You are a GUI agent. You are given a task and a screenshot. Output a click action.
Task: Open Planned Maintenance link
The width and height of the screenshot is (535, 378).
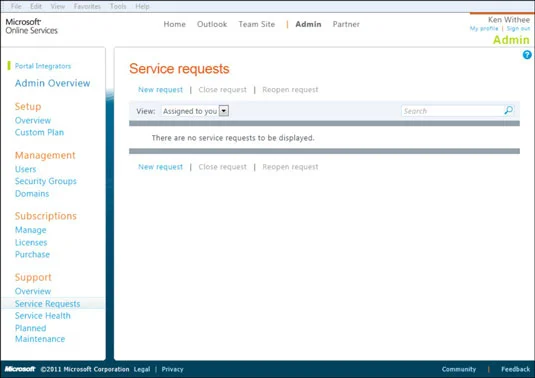(x=40, y=333)
